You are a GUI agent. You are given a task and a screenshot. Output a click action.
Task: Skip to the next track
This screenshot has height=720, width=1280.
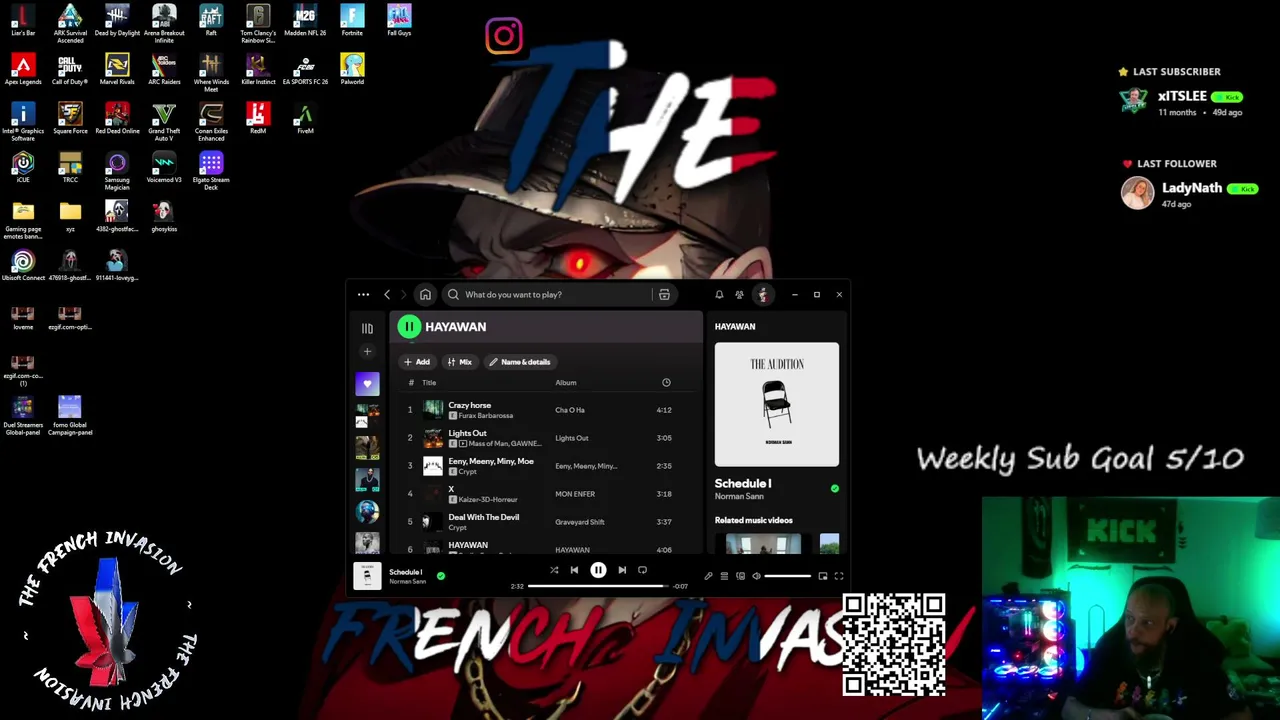click(x=622, y=570)
